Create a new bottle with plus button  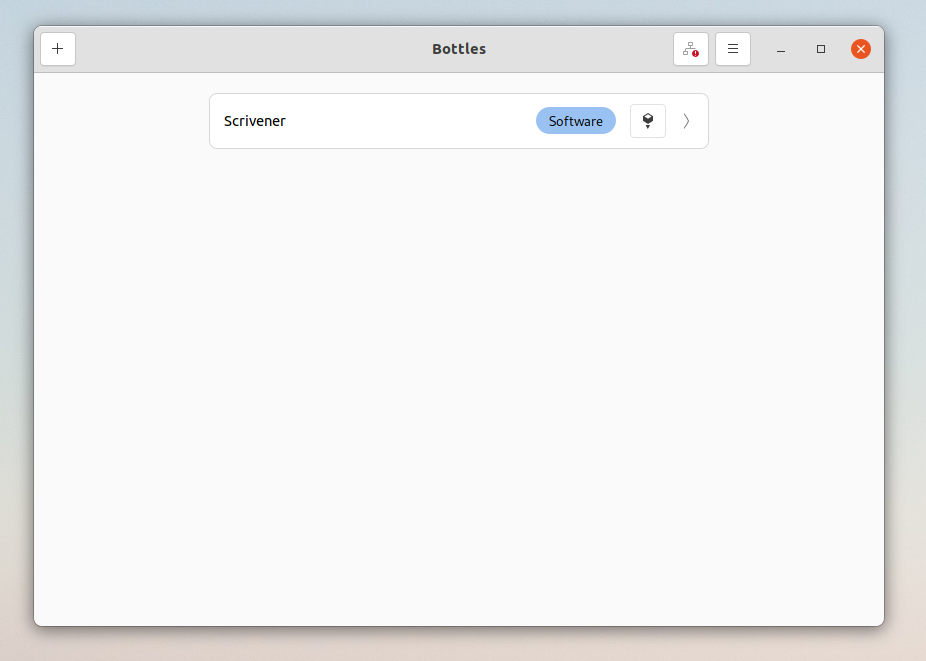[x=58, y=49]
